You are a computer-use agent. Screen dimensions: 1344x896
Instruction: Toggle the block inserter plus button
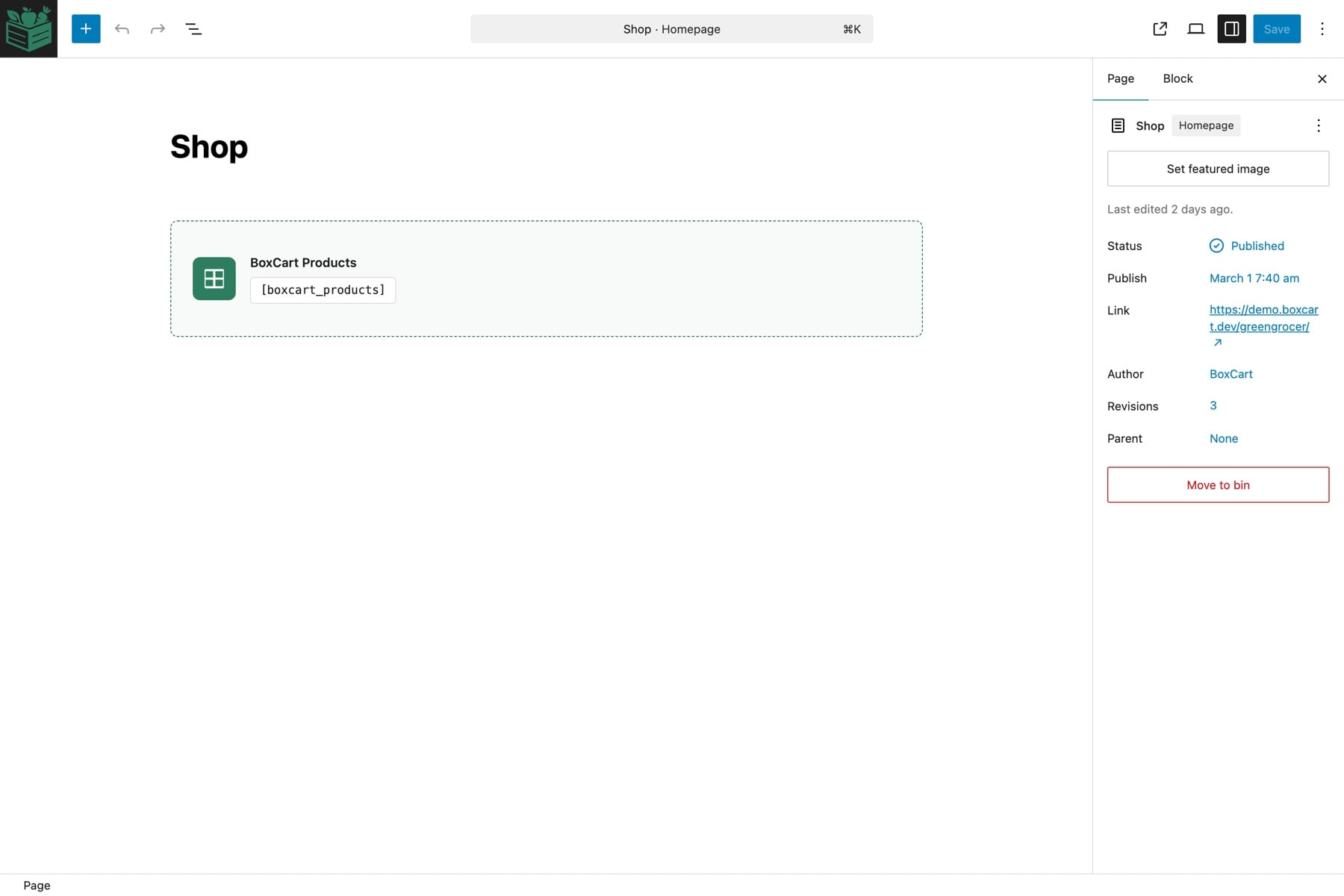click(x=86, y=28)
